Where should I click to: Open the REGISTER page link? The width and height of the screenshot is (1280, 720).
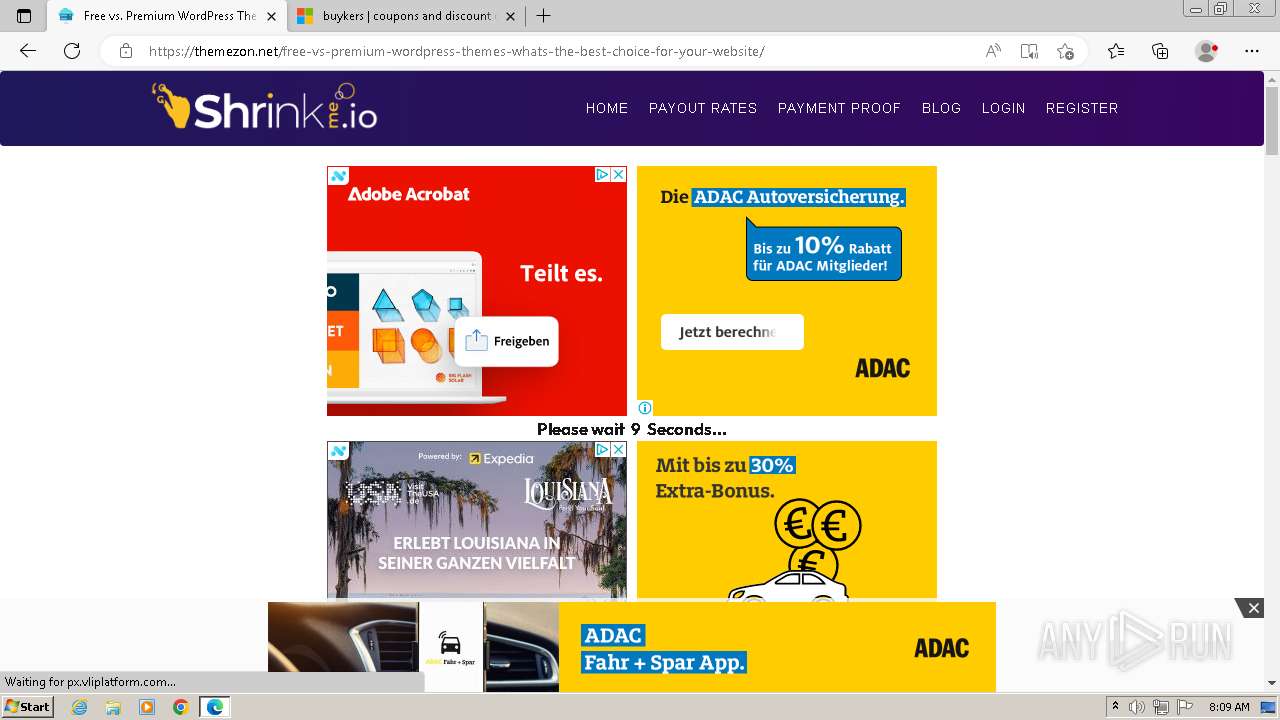(1082, 108)
